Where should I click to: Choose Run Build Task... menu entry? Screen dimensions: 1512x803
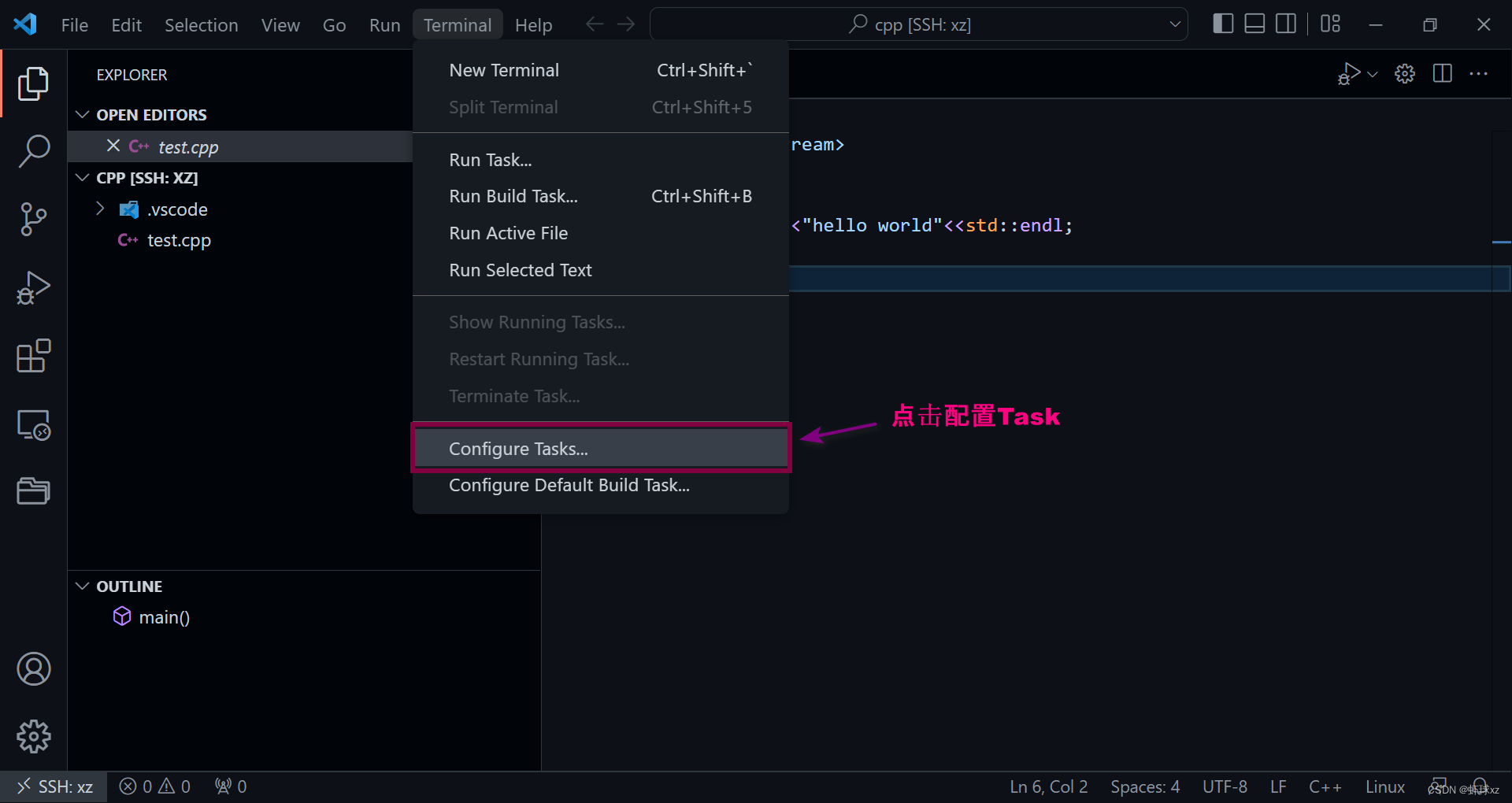coord(601,196)
